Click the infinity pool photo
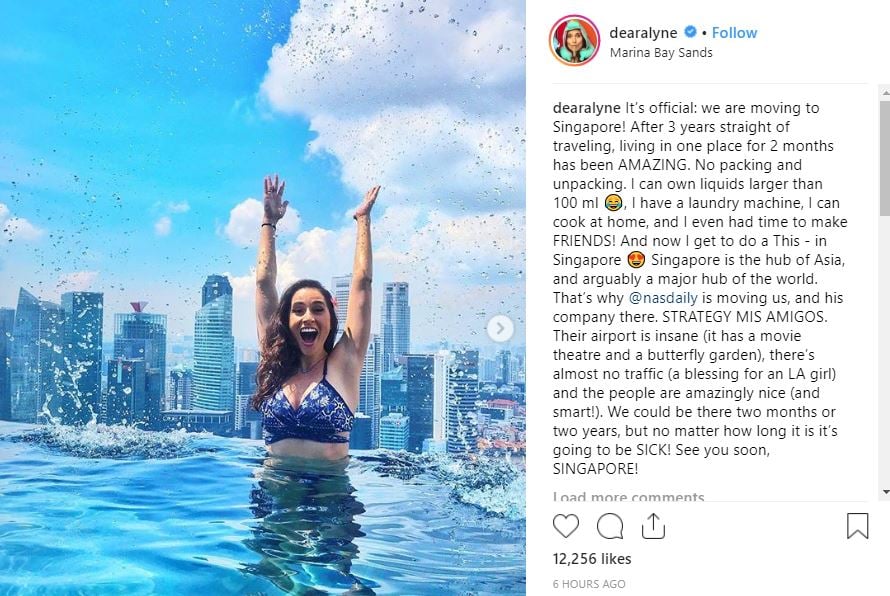This screenshot has height=596, width=890. pyautogui.click(x=263, y=298)
